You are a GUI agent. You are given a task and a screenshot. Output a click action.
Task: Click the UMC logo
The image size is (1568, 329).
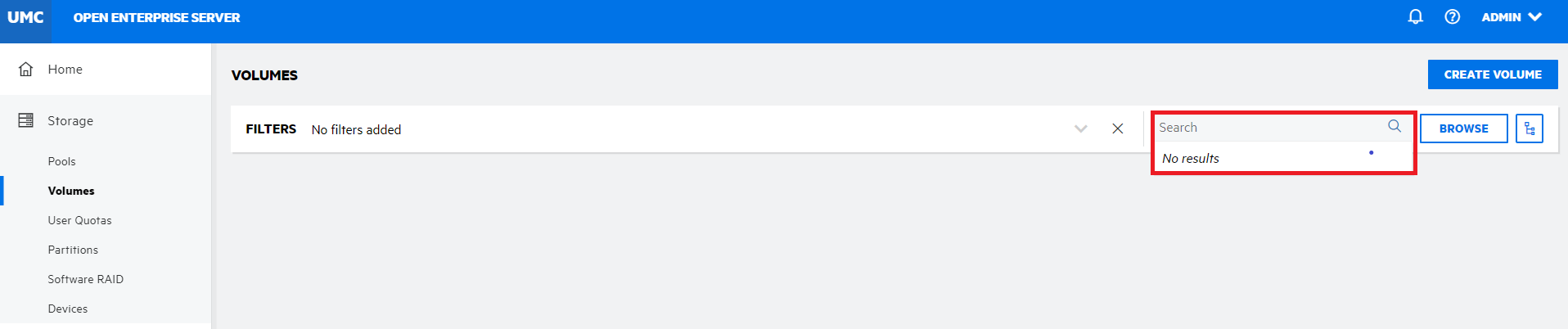click(x=25, y=17)
